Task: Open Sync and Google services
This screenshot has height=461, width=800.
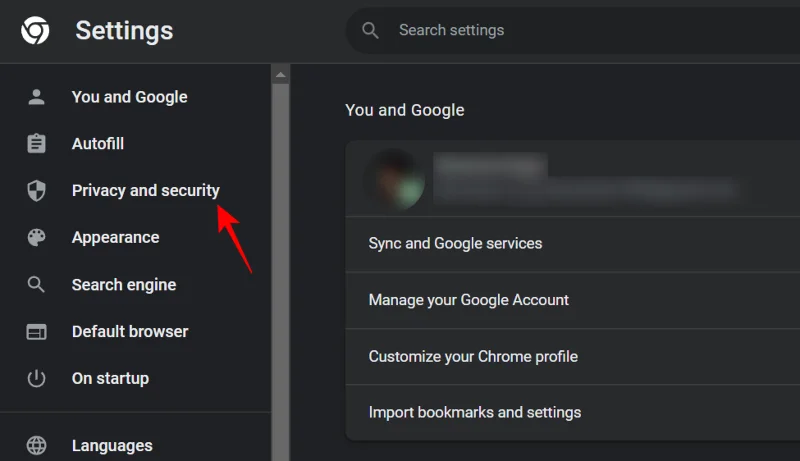Action: pos(455,243)
